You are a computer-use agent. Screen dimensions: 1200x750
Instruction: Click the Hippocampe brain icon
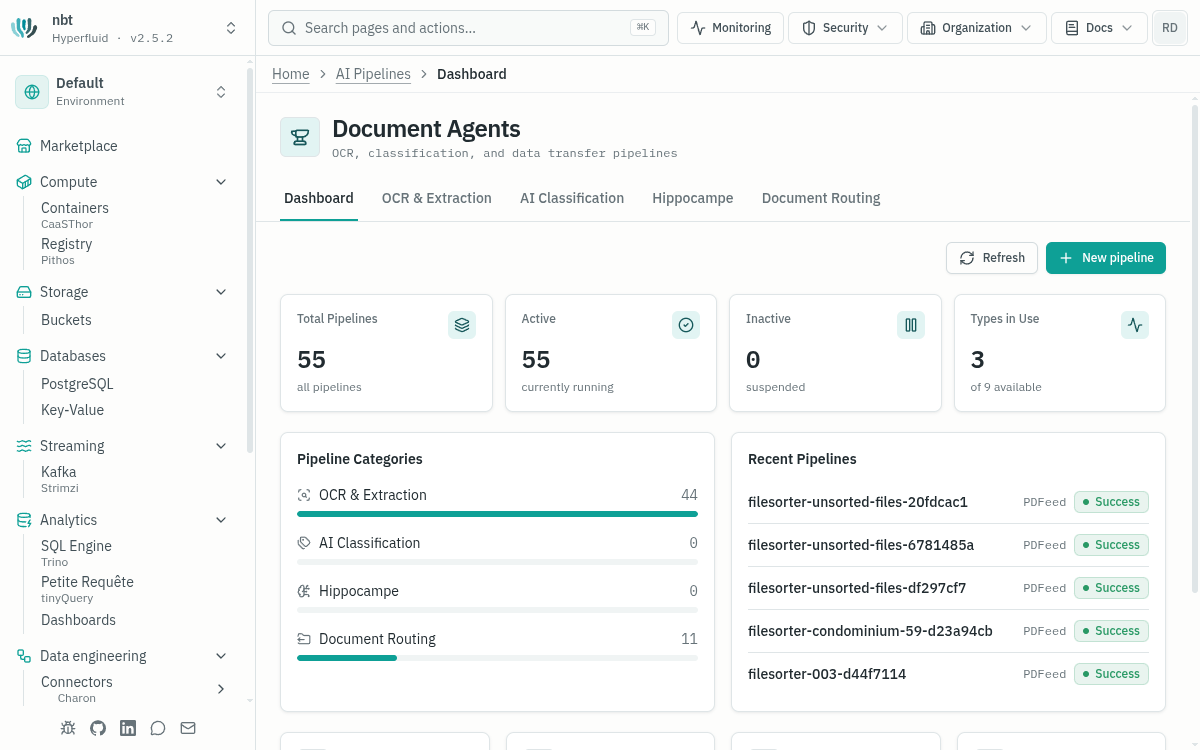coord(304,591)
